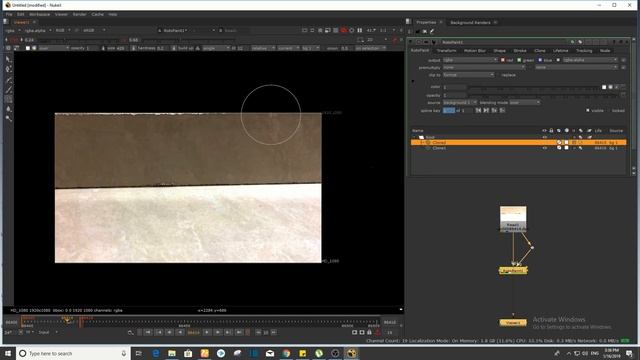Viewport: 640px width, 360px height.
Task: Open the rgba channel dropdown in viewer
Action: [x=13, y=31]
